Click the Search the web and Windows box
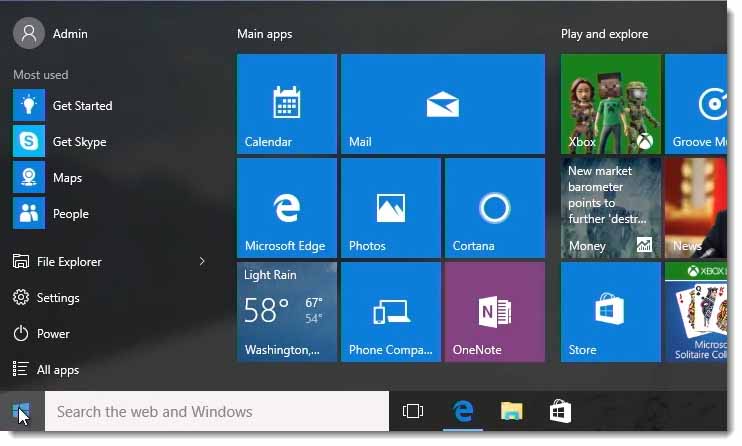Image resolution: width=742 pixels, height=446 pixels. tap(217, 411)
